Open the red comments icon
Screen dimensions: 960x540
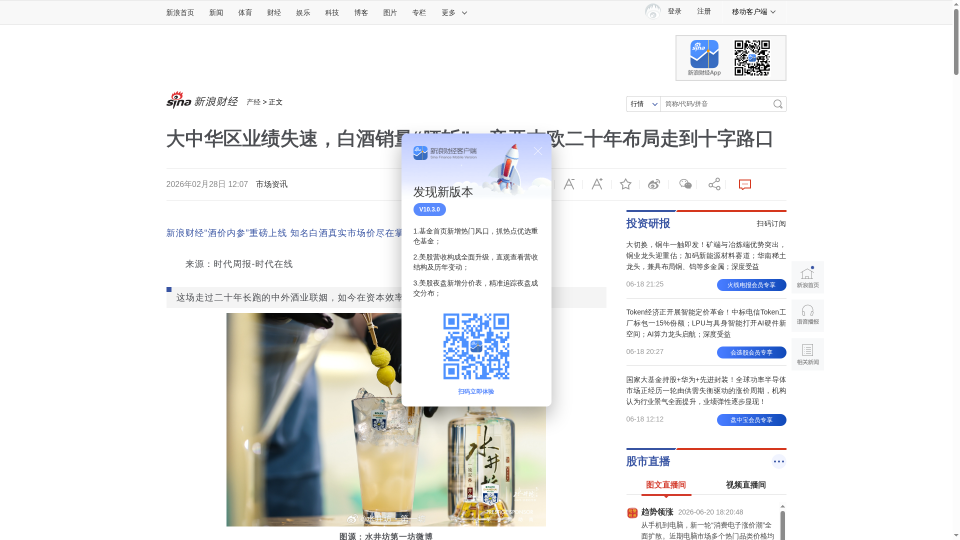(744, 184)
